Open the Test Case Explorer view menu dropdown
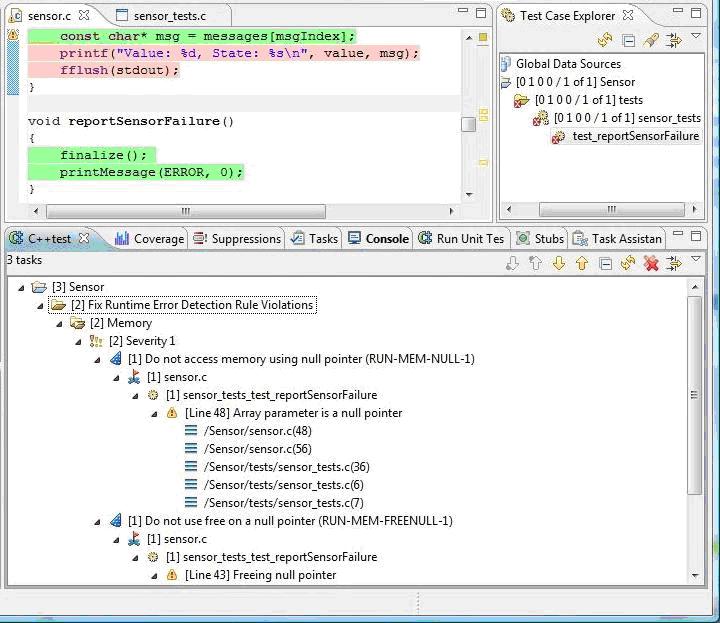Screen dimensions: 720x623 [x=696, y=37]
